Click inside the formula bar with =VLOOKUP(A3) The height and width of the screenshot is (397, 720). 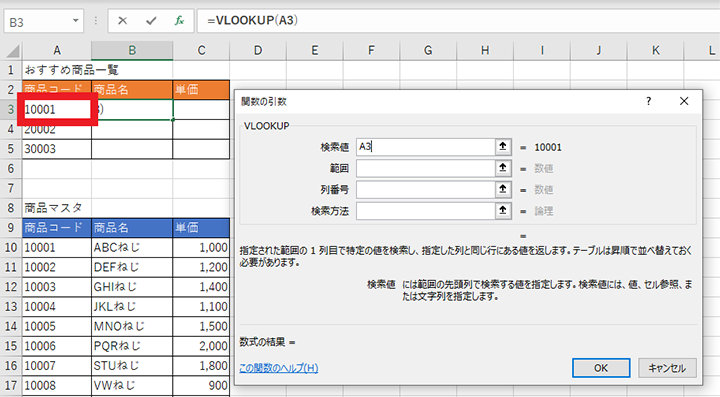pyautogui.click(x=458, y=21)
